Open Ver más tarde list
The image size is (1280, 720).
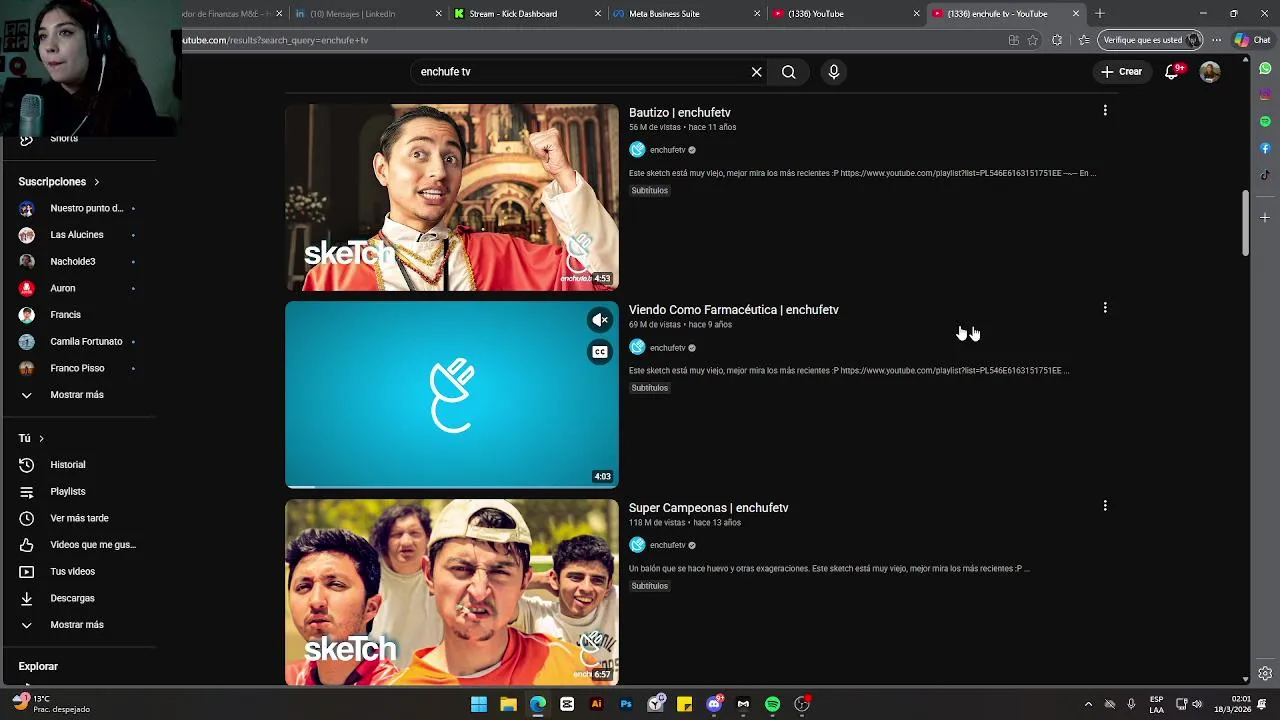pos(78,518)
